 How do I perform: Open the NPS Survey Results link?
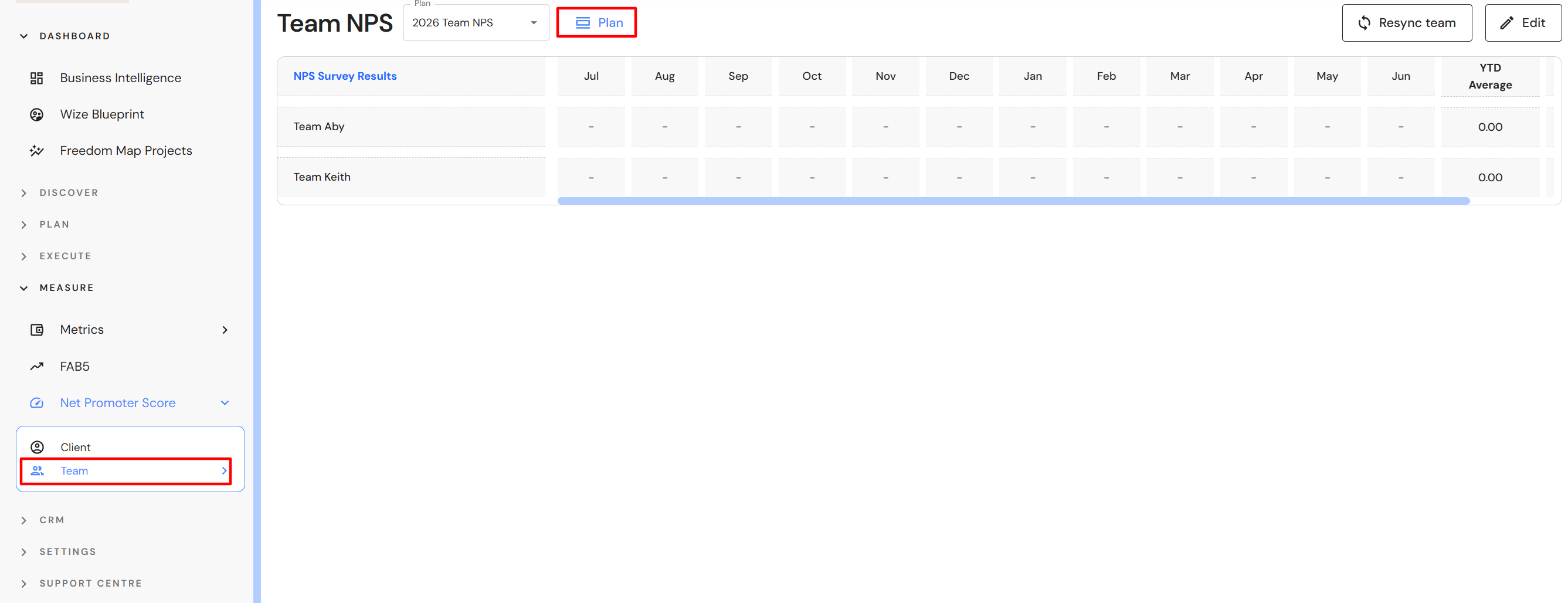345,76
